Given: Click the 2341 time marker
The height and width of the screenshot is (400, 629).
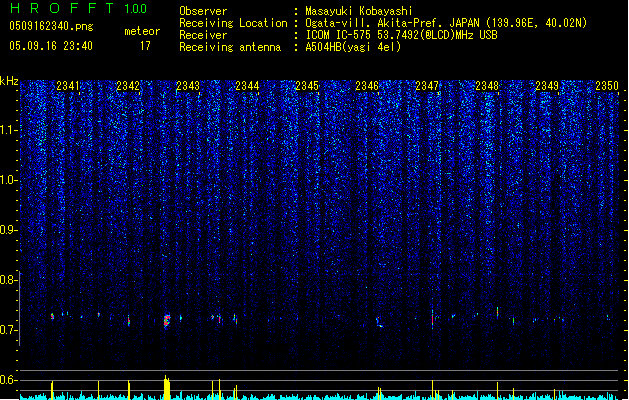Looking at the screenshot, I should click(68, 86).
